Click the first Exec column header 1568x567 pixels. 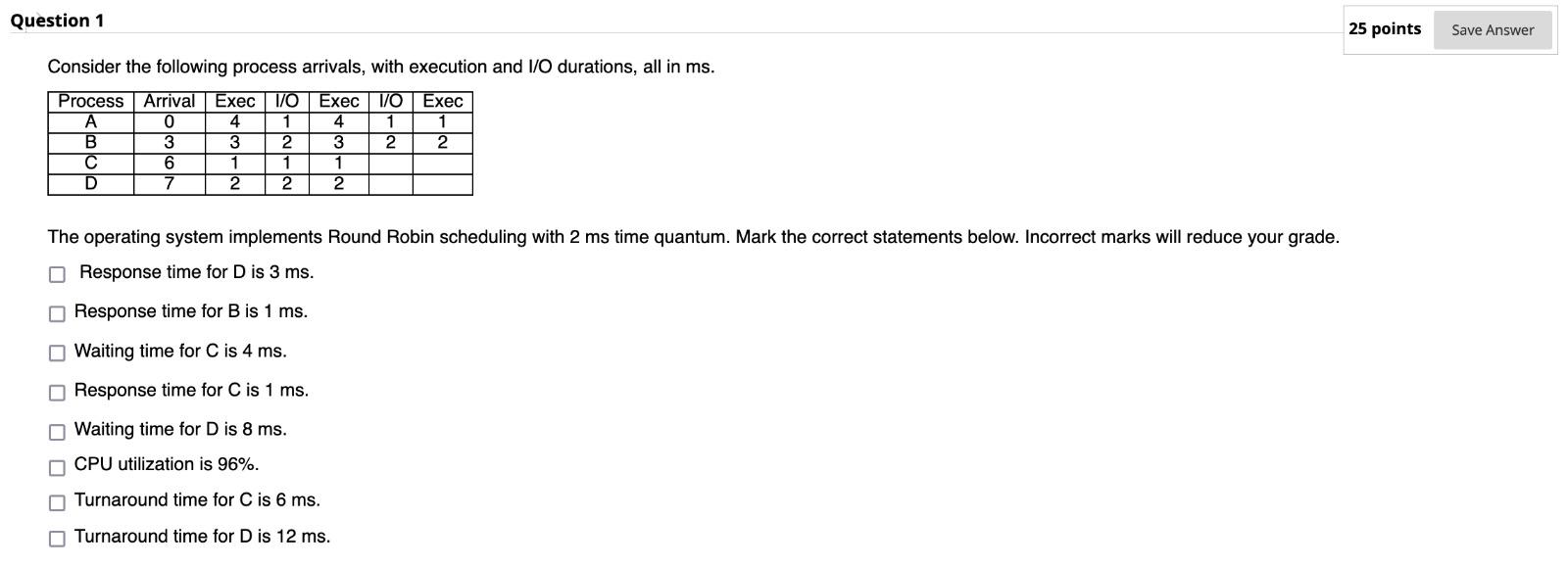click(x=234, y=101)
